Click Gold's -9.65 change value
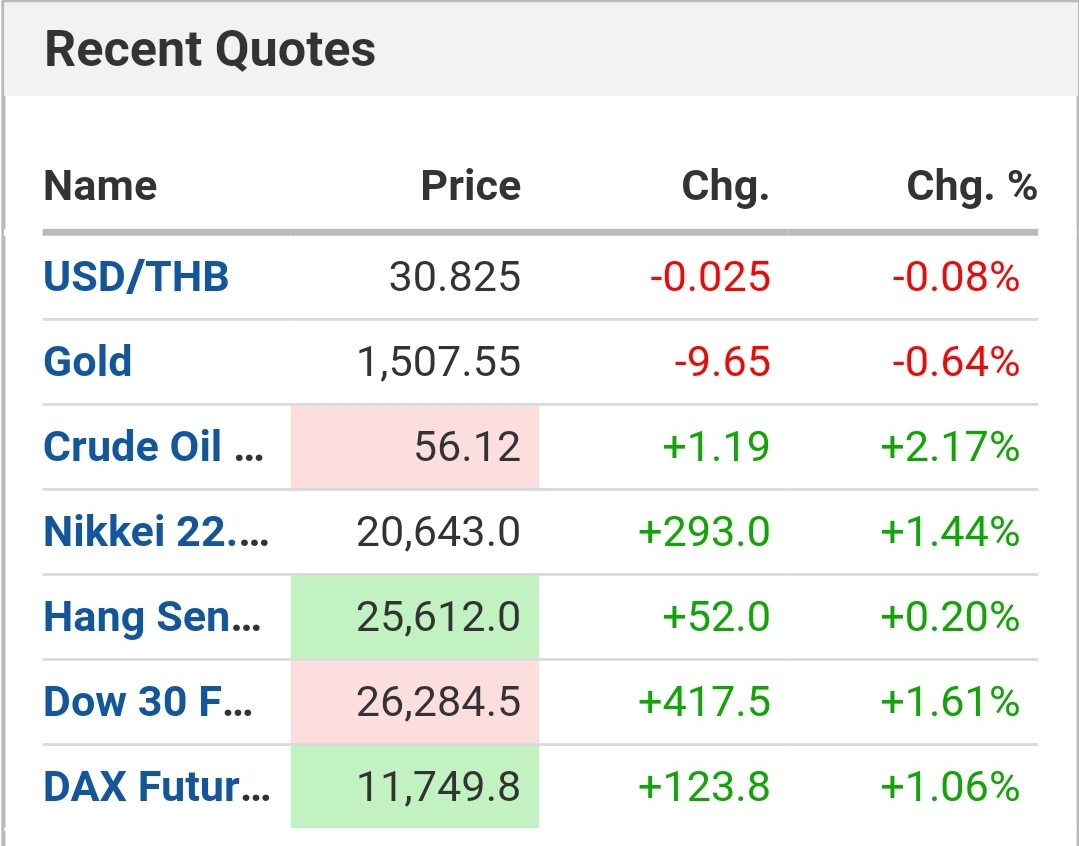 722,362
